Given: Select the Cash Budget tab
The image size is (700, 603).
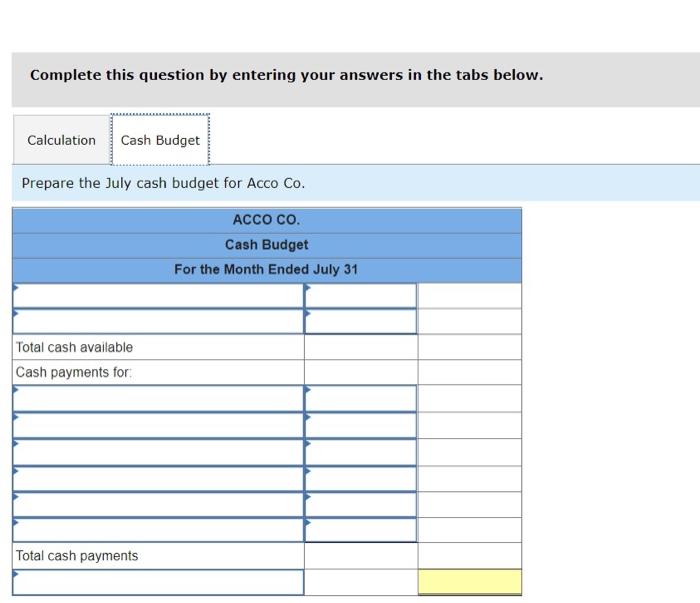Looking at the screenshot, I should pyautogui.click(x=160, y=140).
